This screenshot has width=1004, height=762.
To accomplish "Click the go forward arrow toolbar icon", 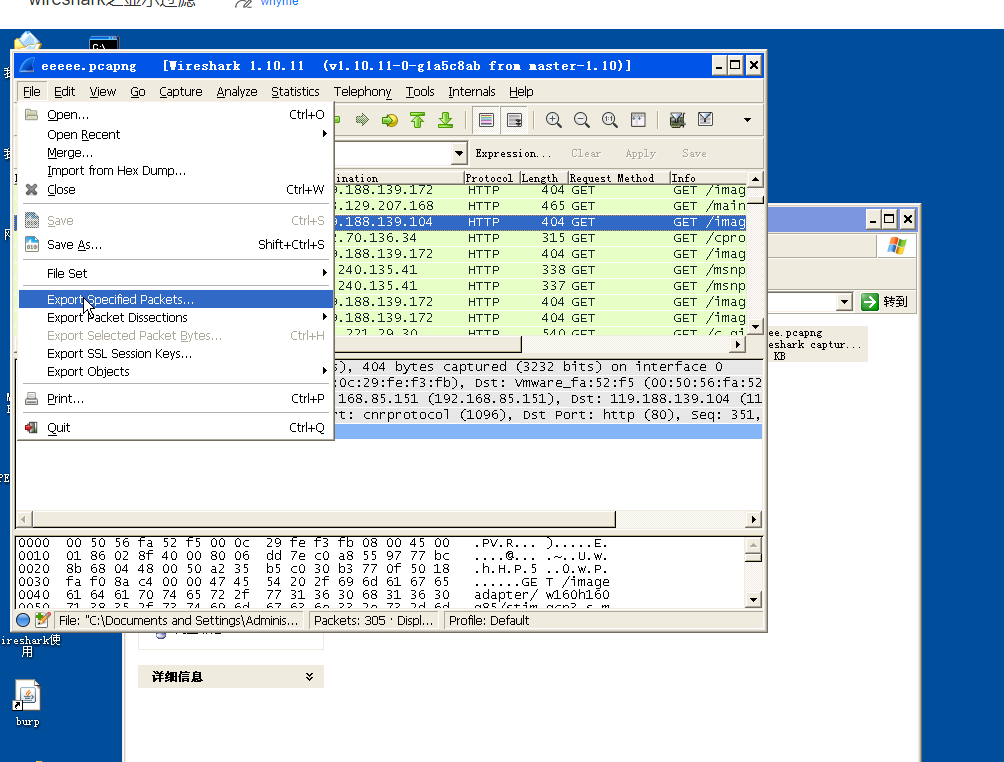I will click(362, 120).
